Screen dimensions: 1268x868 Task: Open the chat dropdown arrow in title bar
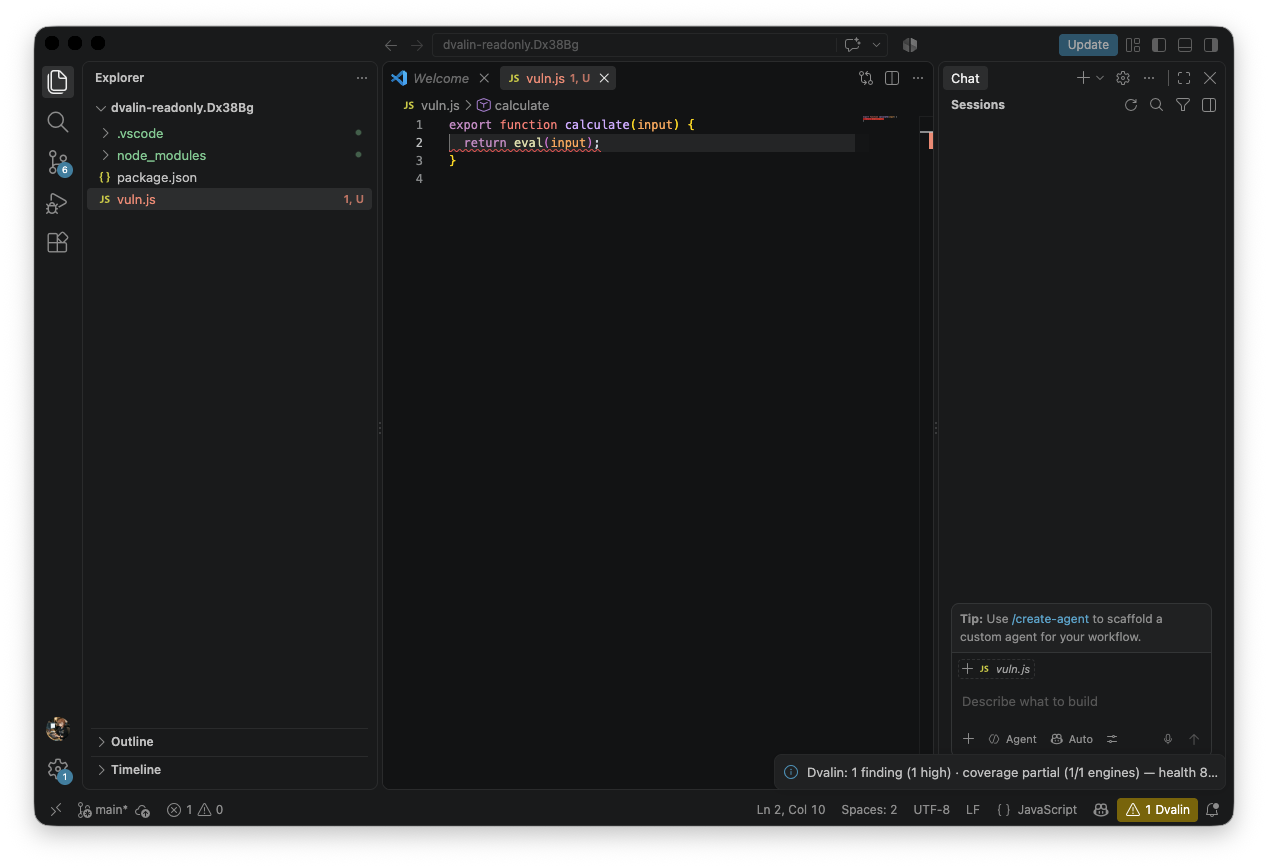click(876, 45)
